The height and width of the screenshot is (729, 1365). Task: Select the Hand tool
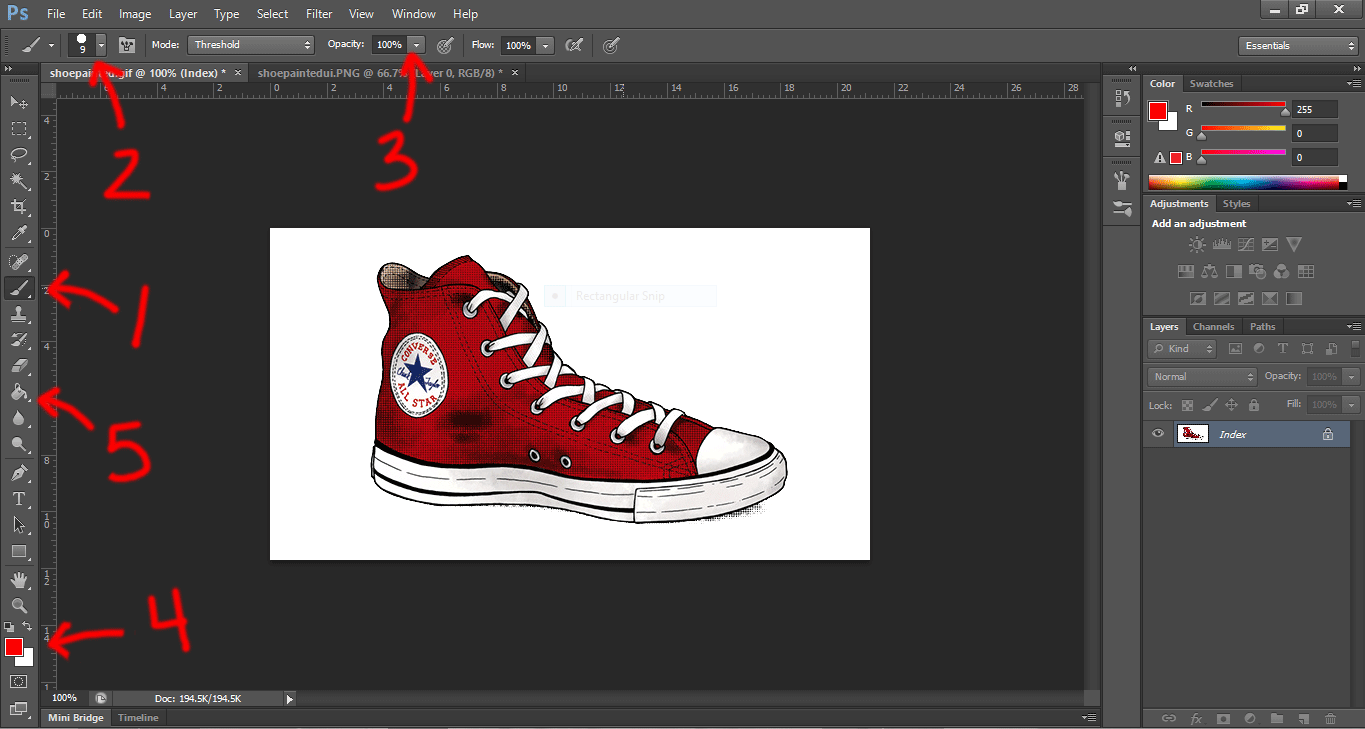[19, 579]
